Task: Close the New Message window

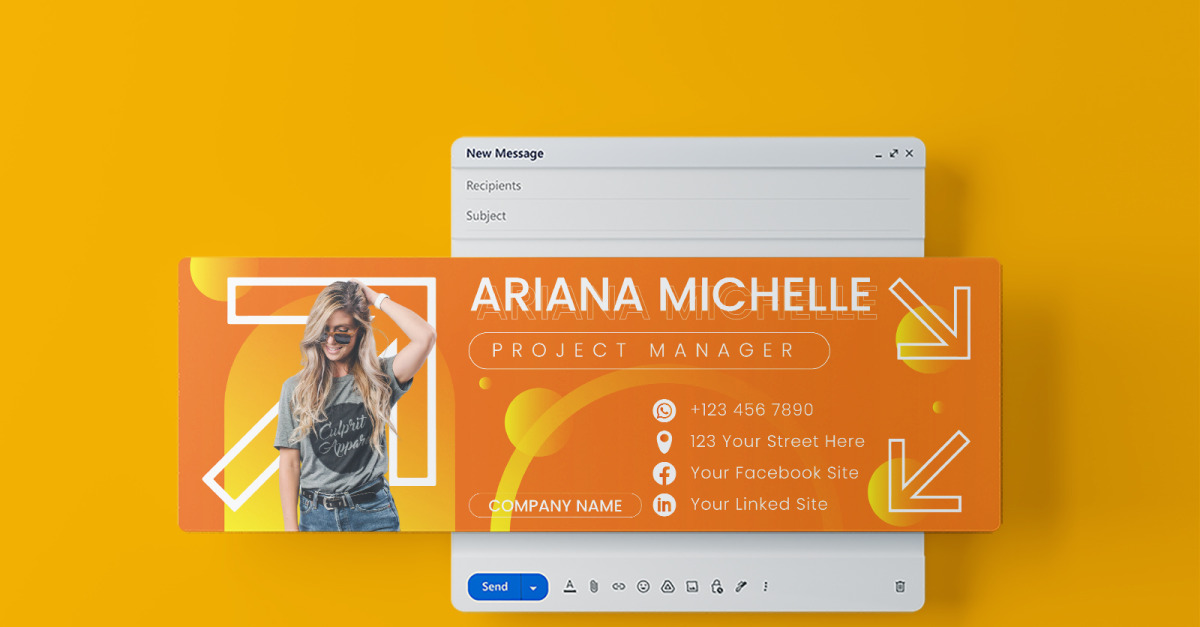Action: (909, 154)
